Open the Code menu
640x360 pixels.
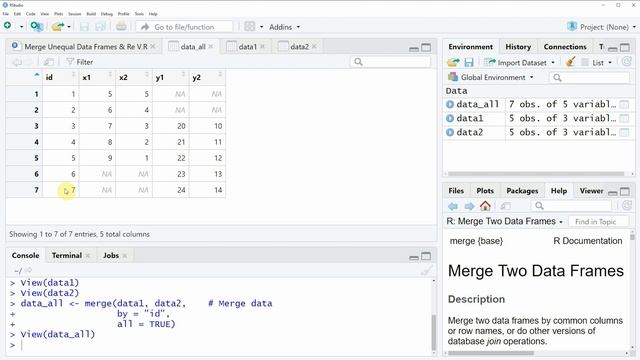click(31, 14)
